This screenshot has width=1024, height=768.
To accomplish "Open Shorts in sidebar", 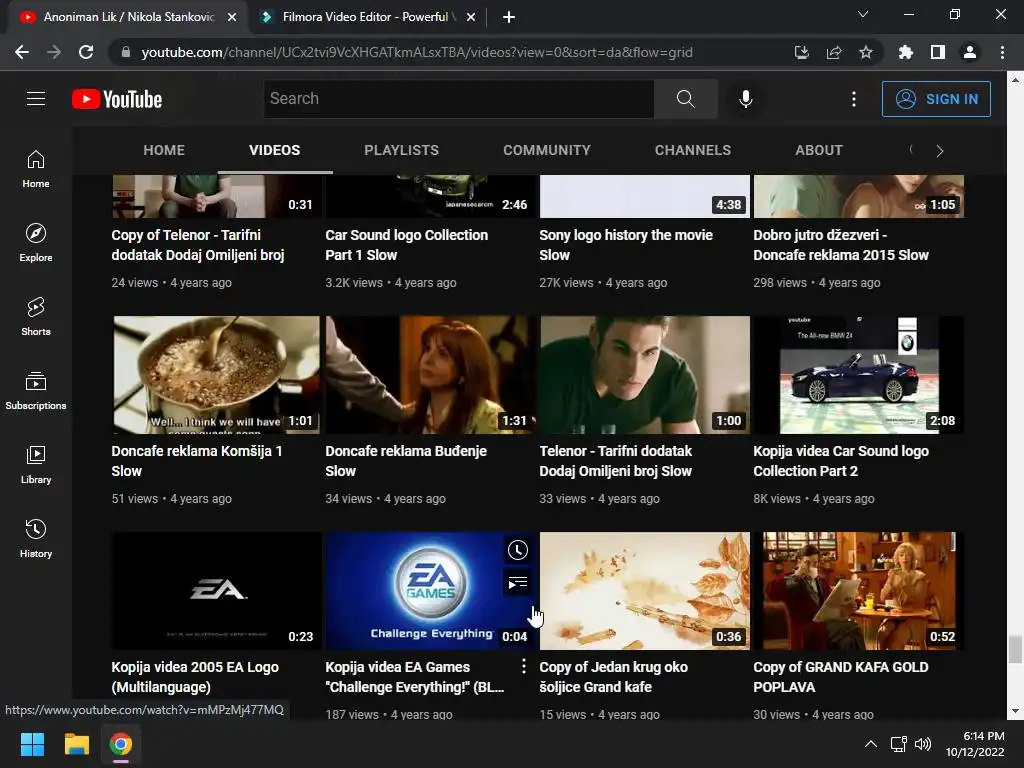I will [x=36, y=317].
